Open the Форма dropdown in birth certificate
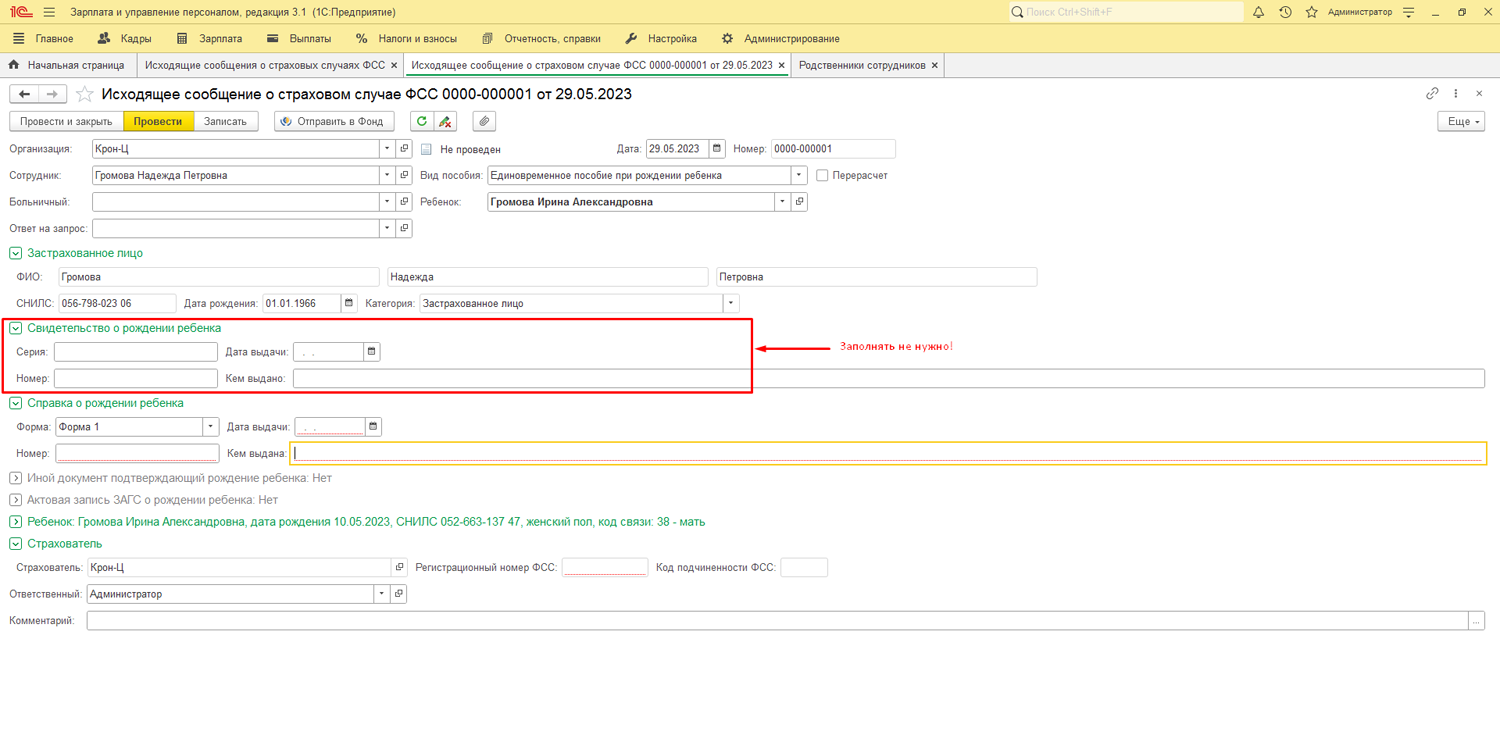 pyautogui.click(x=211, y=427)
